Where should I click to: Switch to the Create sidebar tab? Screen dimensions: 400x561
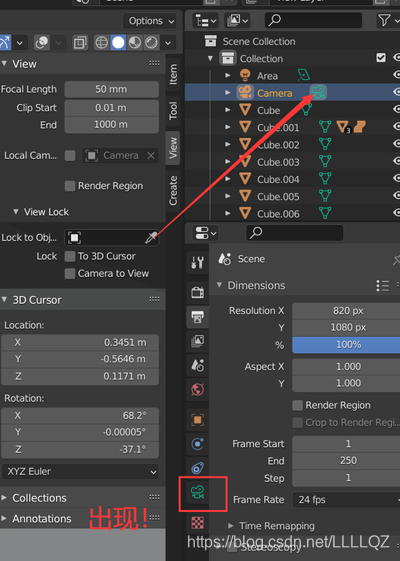[173, 190]
